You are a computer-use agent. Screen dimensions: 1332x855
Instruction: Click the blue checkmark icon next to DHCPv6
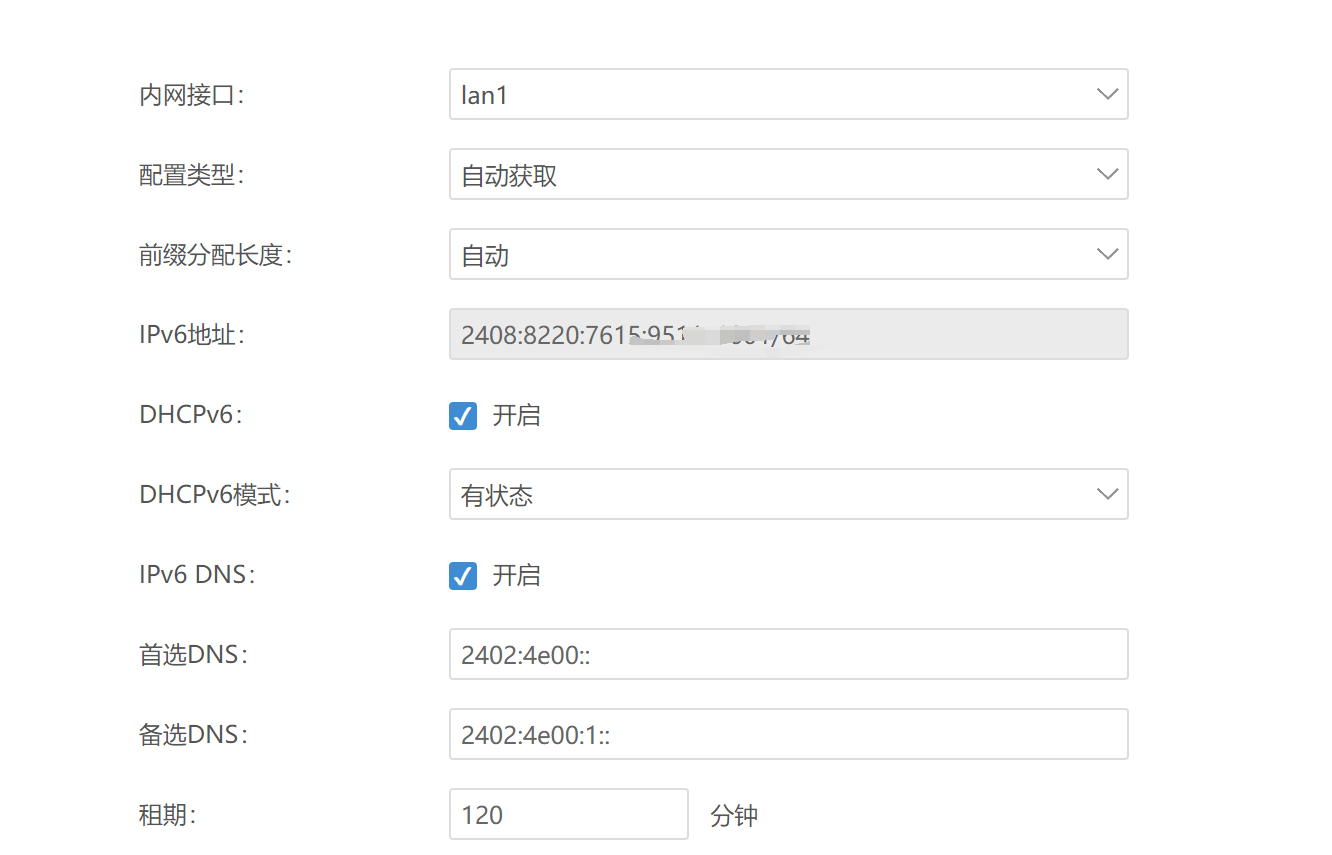462,415
